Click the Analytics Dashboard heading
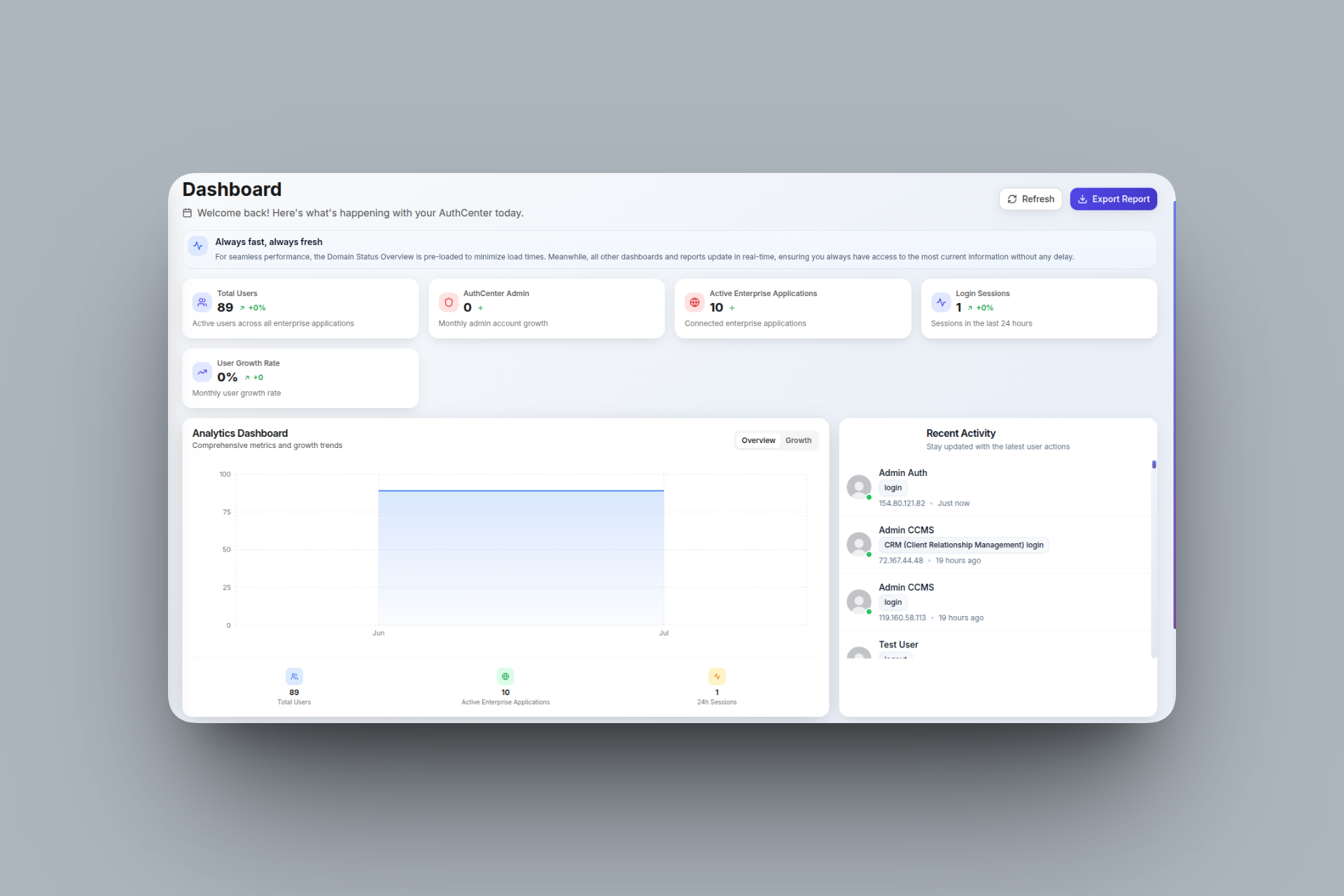 (240, 433)
